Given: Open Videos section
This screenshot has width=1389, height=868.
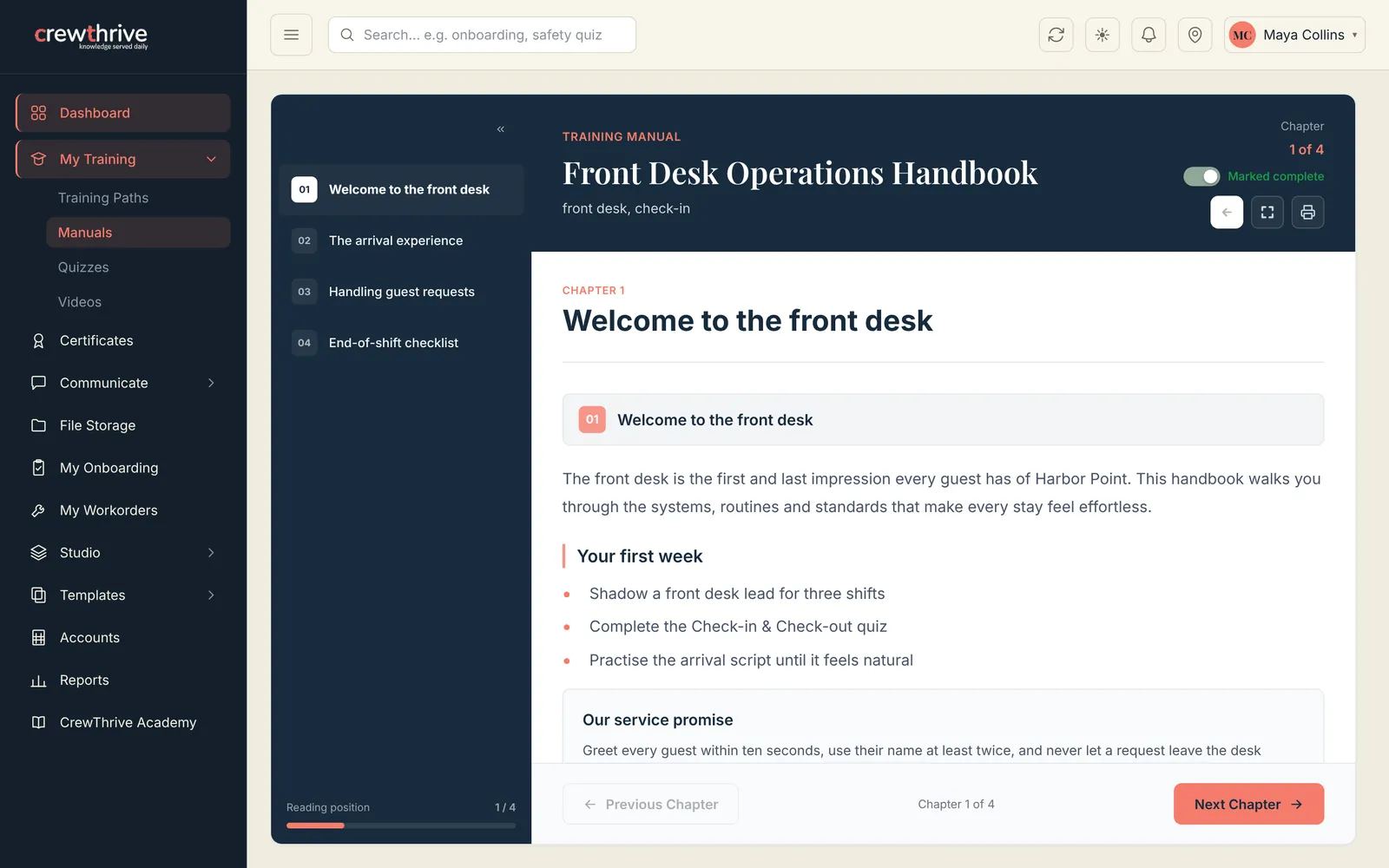Looking at the screenshot, I should coord(138,302).
